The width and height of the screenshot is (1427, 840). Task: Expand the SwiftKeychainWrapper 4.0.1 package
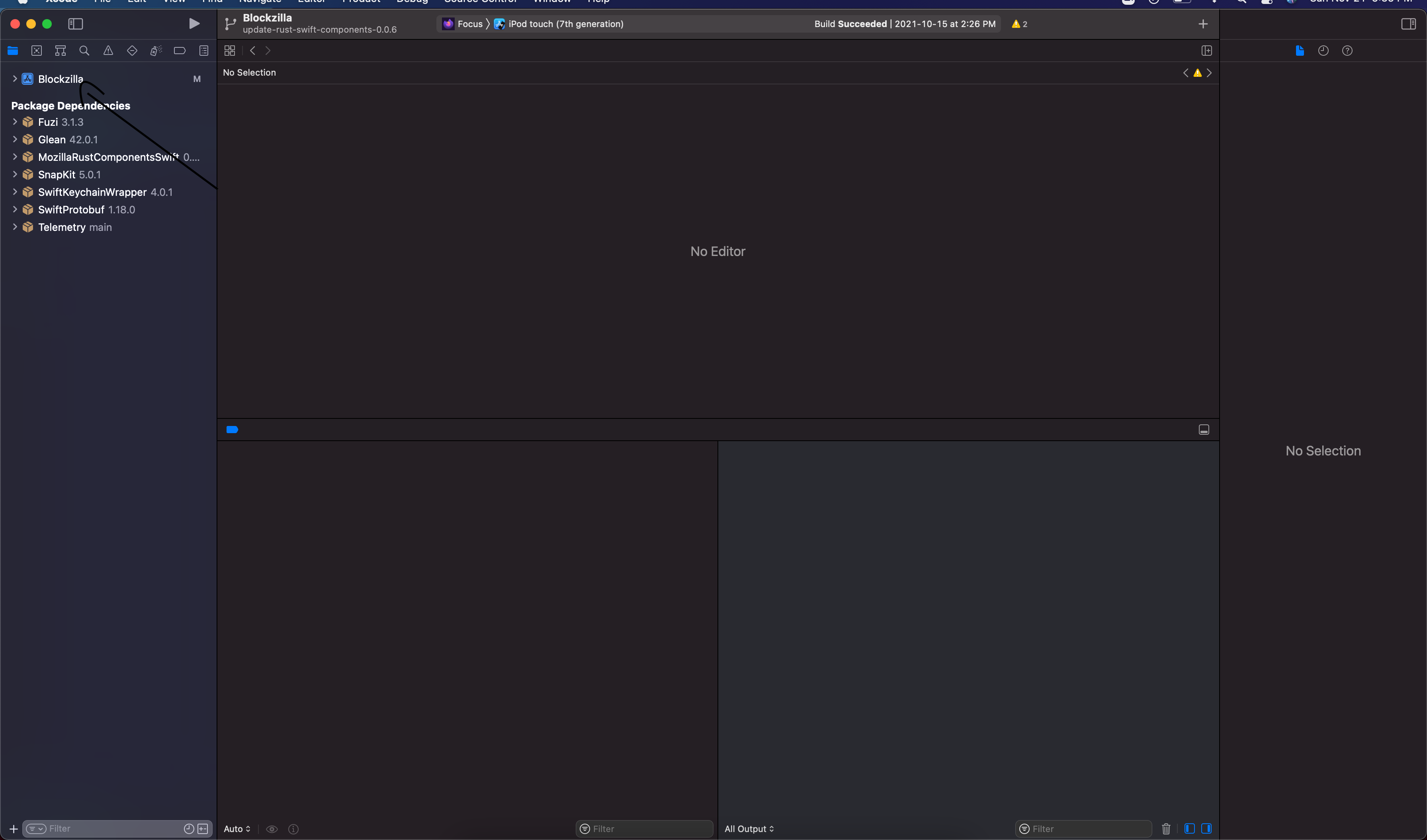click(x=15, y=192)
